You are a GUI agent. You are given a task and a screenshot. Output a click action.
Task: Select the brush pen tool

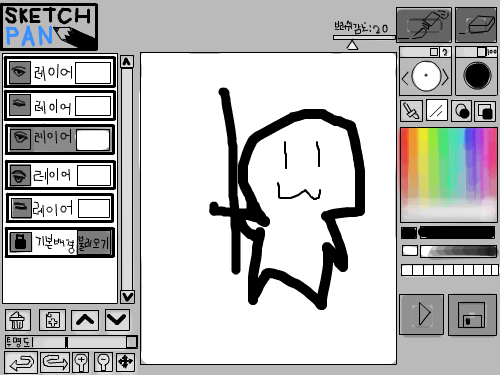tap(424, 25)
